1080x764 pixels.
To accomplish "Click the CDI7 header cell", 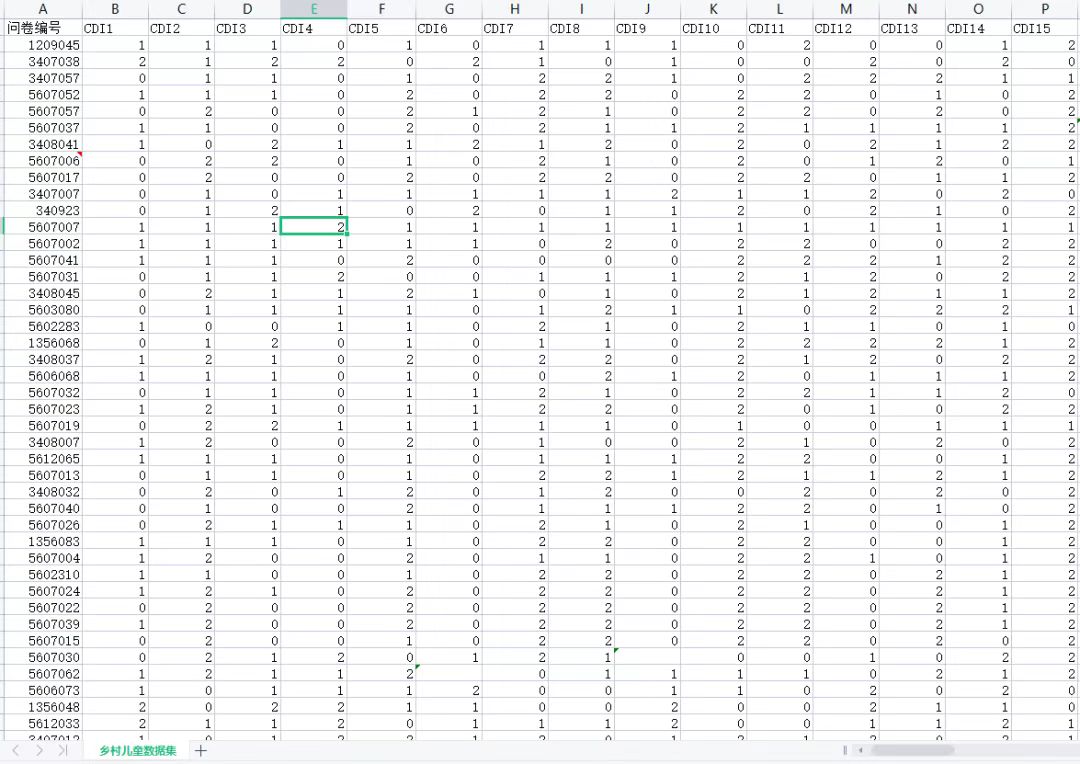I will tap(515, 28).
